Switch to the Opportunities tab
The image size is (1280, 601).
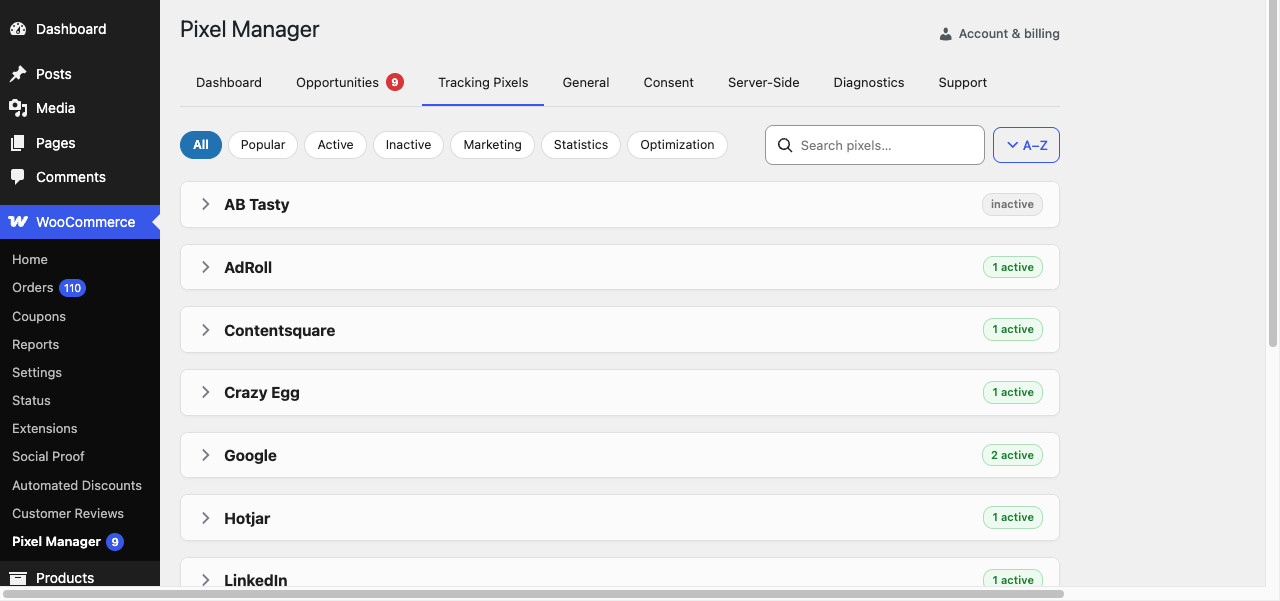click(349, 83)
